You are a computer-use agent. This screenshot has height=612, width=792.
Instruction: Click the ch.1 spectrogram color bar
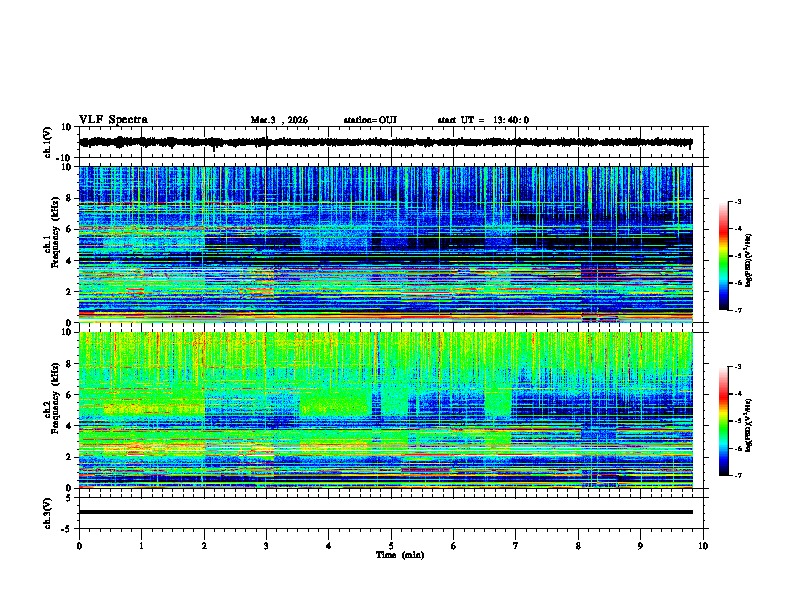723,256
